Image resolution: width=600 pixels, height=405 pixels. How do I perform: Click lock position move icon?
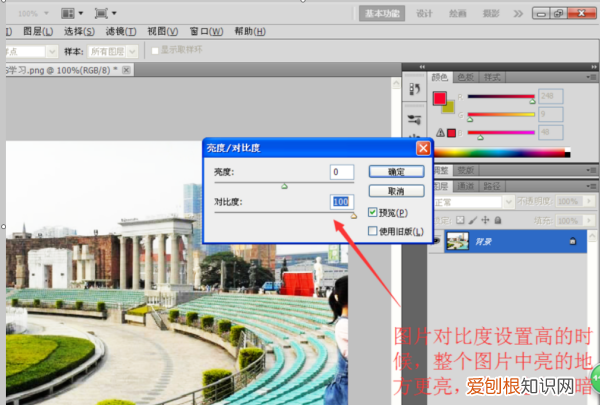(x=485, y=220)
